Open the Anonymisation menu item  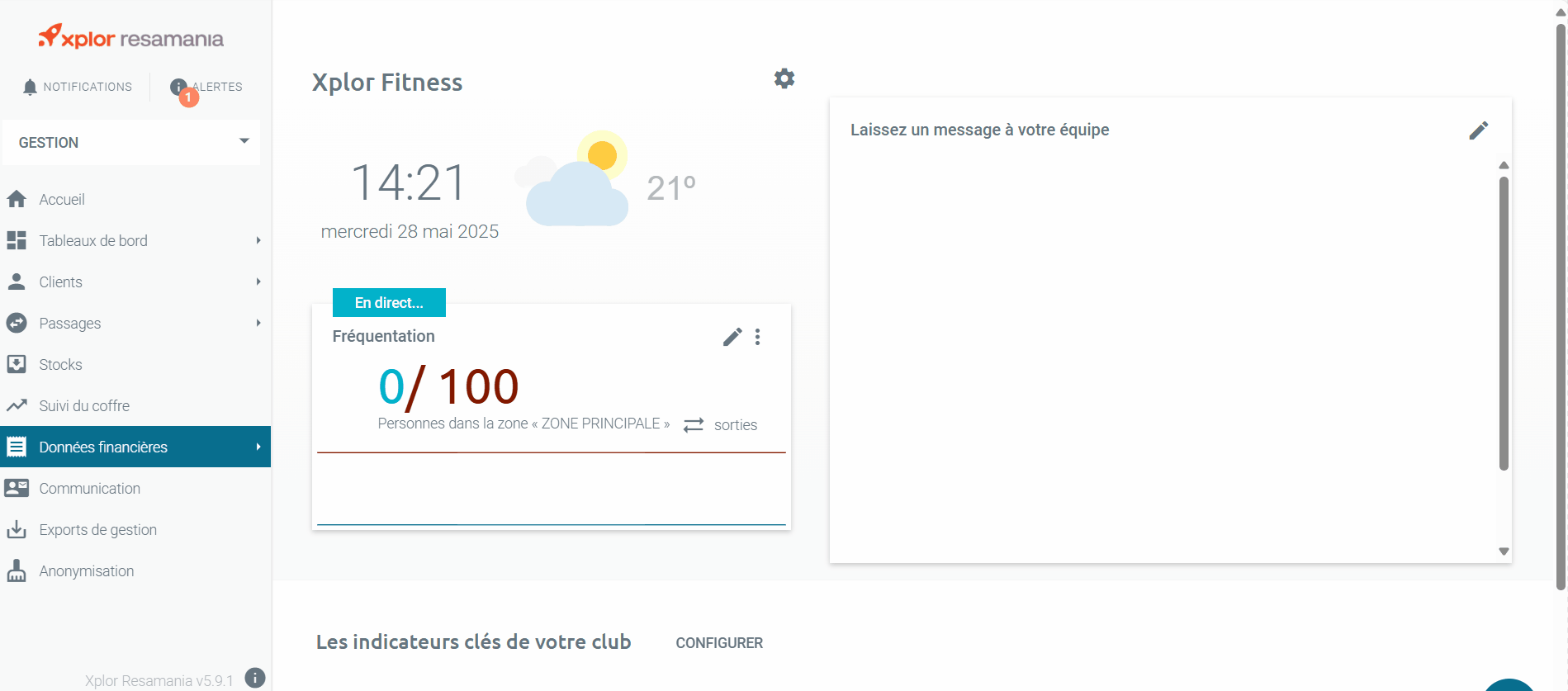135,570
